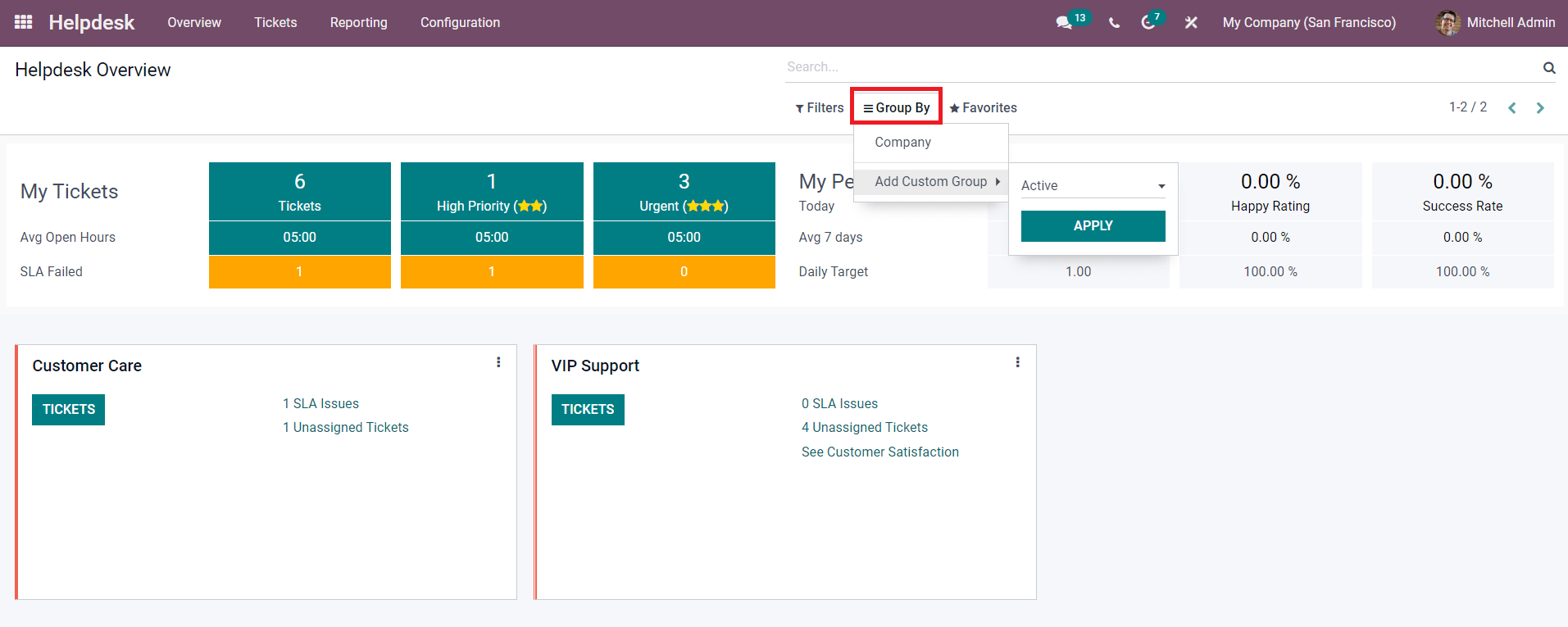This screenshot has height=627, width=1568.
Task: Expand Add Custom Group submenu
Action: click(x=931, y=182)
